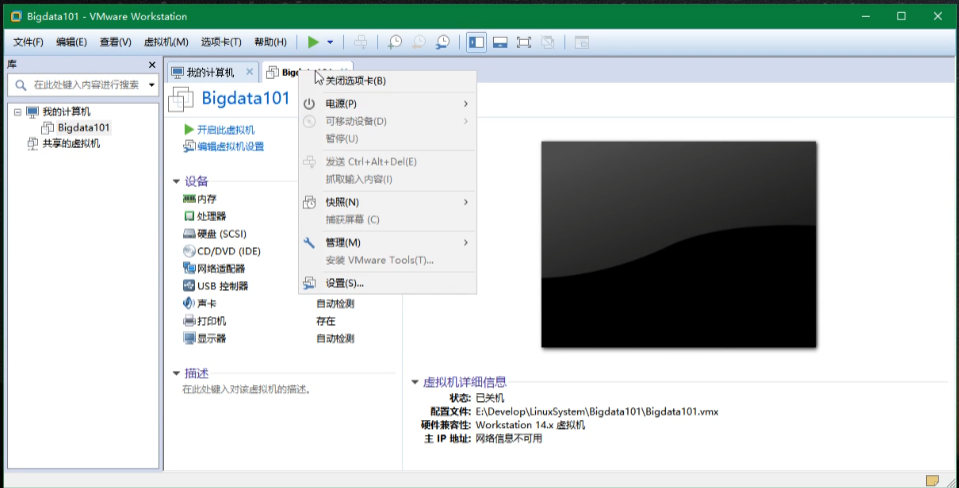The width and height of the screenshot is (959, 488).
Task: Click the Bigdata101.vmx config file path
Action: 597,412
